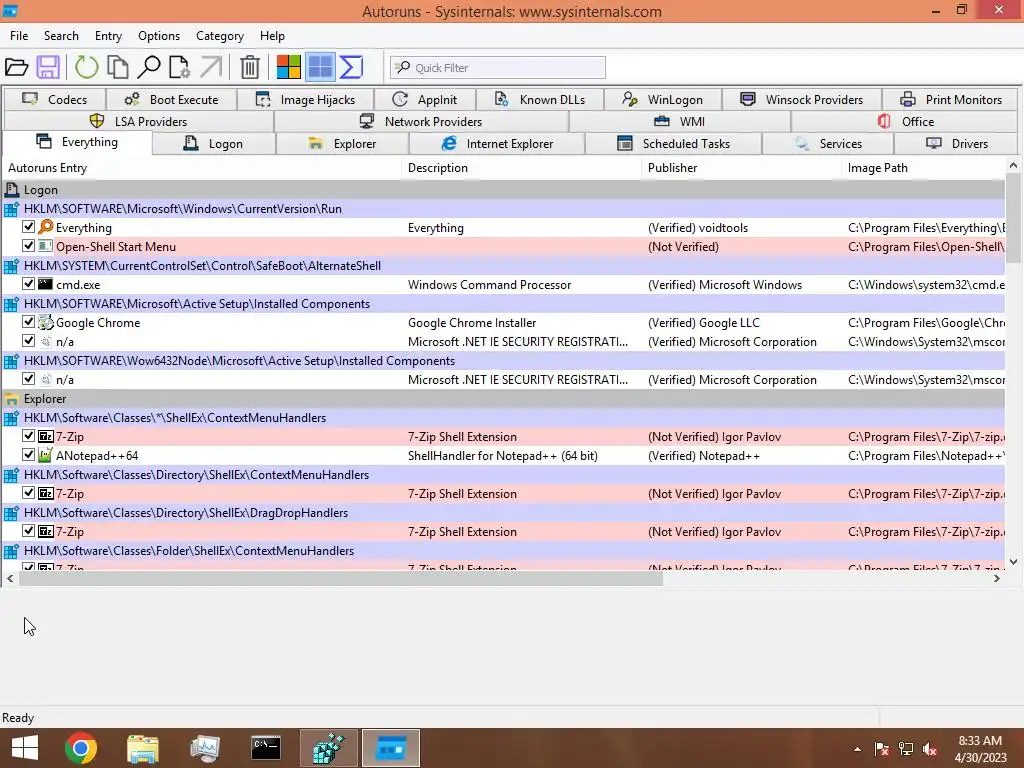Uncheck the Everything logon entry
This screenshot has width=1024, height=768.
coord(28,227)
